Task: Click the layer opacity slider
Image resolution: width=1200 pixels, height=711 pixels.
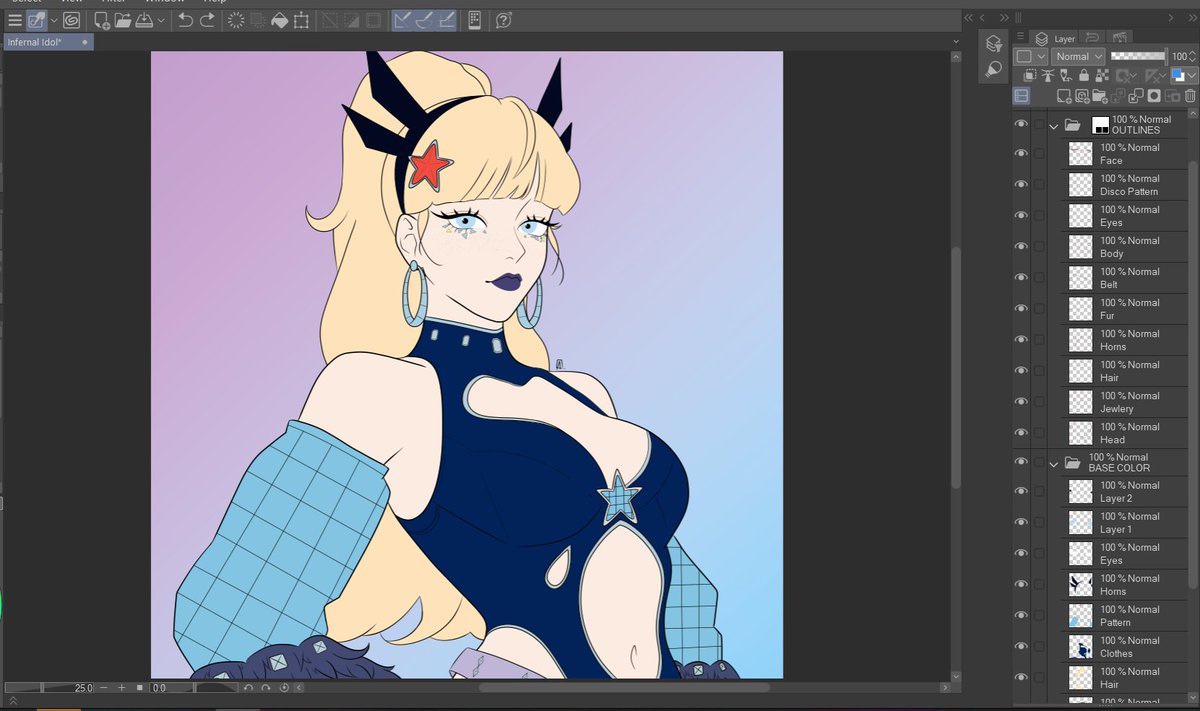Action: click(1138, 56)
